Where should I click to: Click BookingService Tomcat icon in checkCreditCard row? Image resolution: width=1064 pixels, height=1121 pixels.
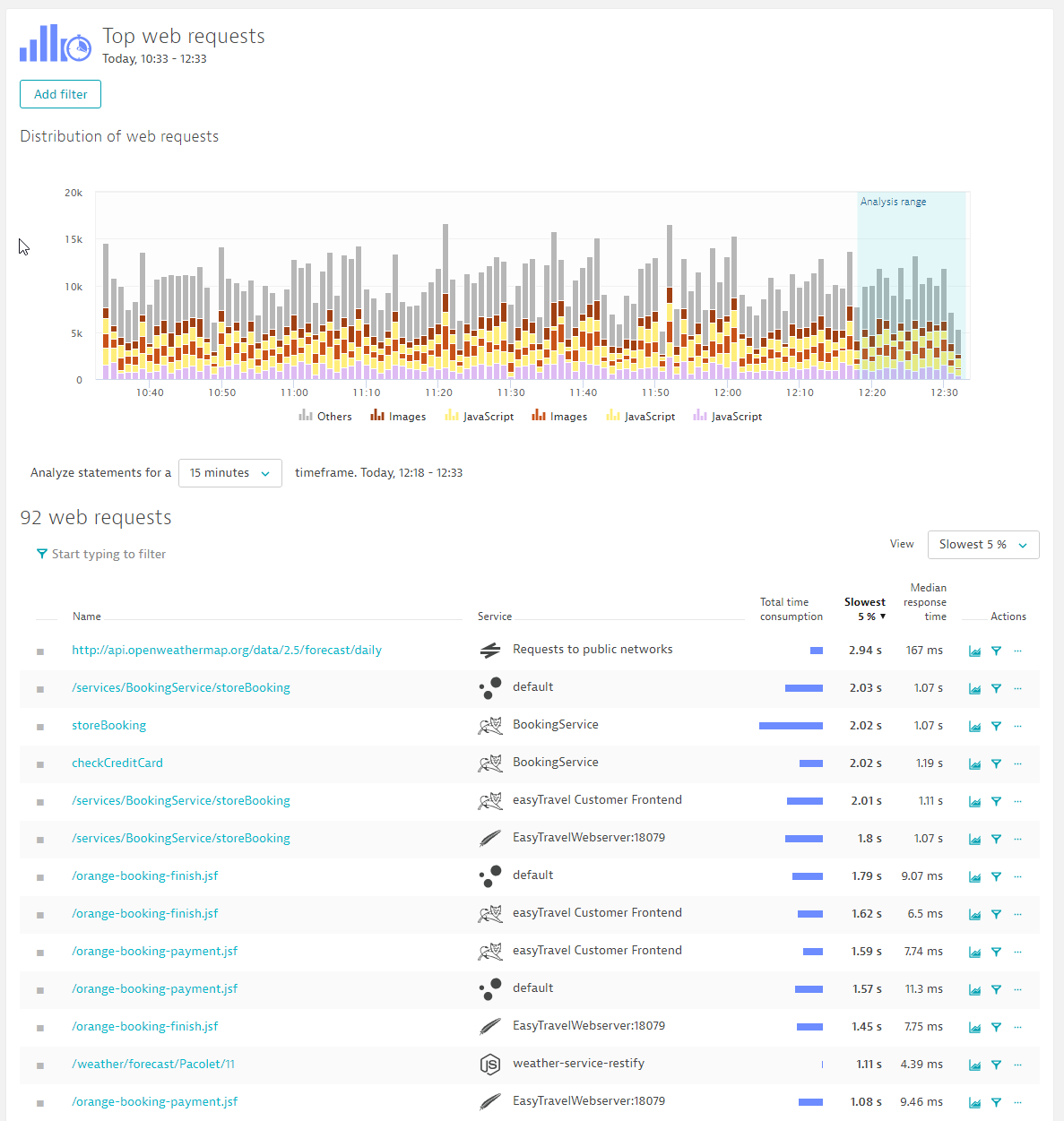[489, 763]
